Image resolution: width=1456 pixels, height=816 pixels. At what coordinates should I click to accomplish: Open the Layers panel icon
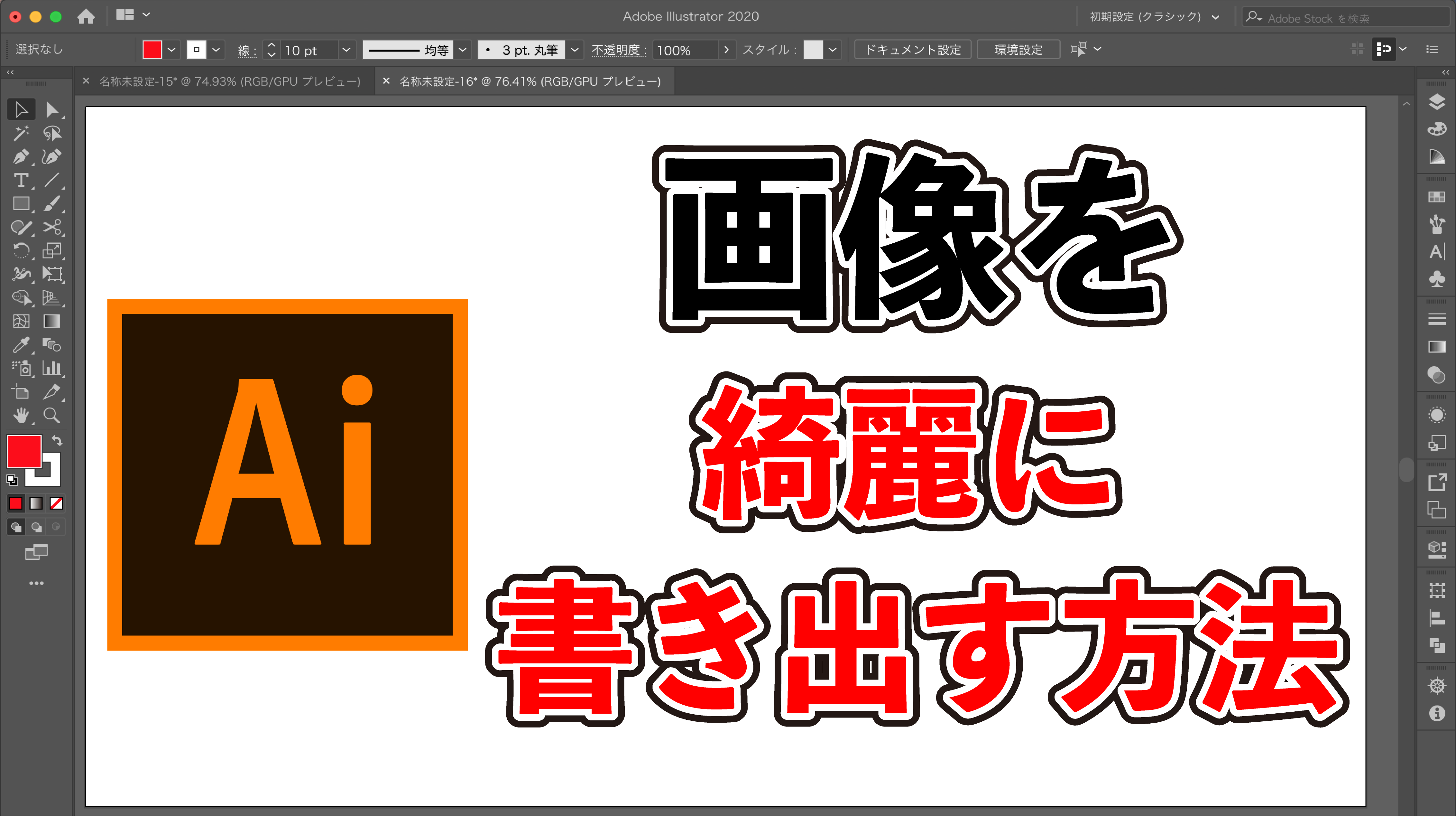tap(1436, 102)
